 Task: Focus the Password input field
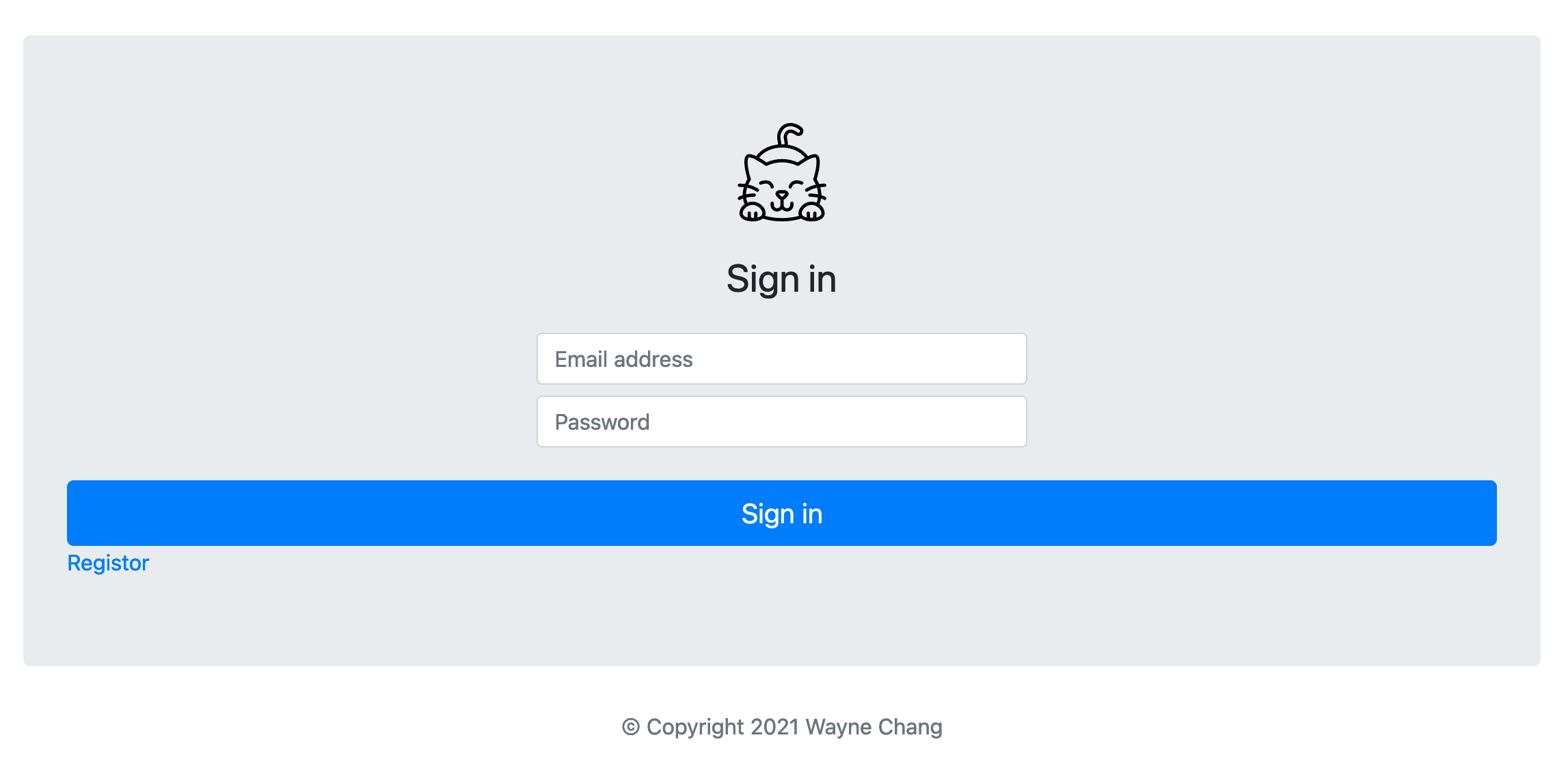click(782, 422)
